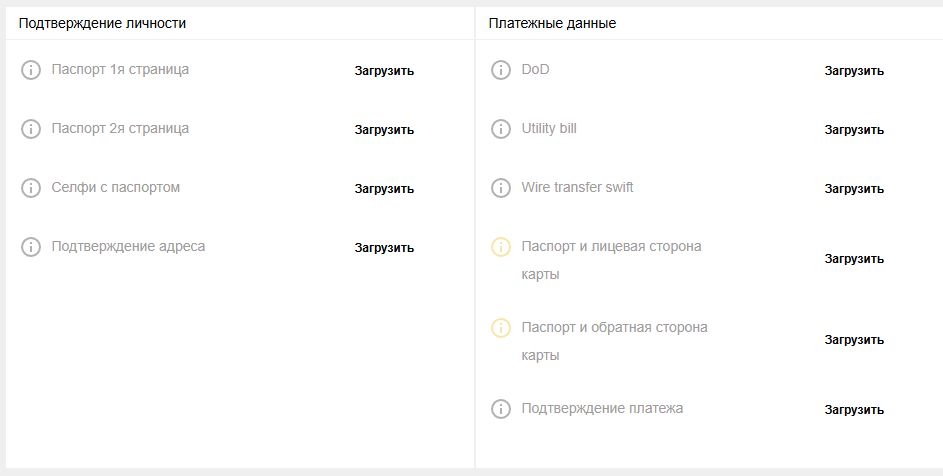Click the info icon beside DoD
Screen dimensions: 943x476
coord(501,70)
